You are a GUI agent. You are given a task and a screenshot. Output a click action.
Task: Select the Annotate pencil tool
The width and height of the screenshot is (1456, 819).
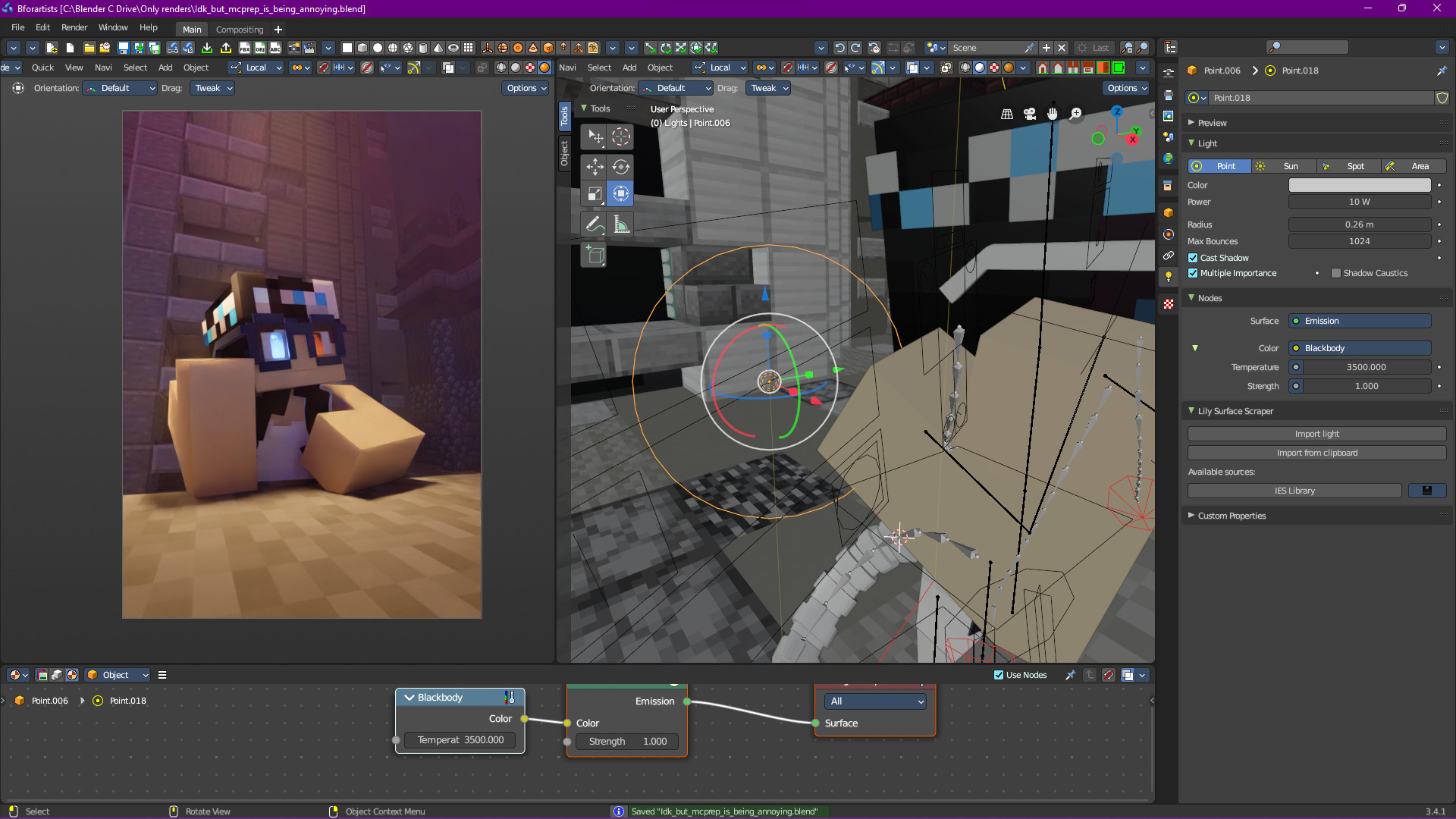[x=595, y=224]
